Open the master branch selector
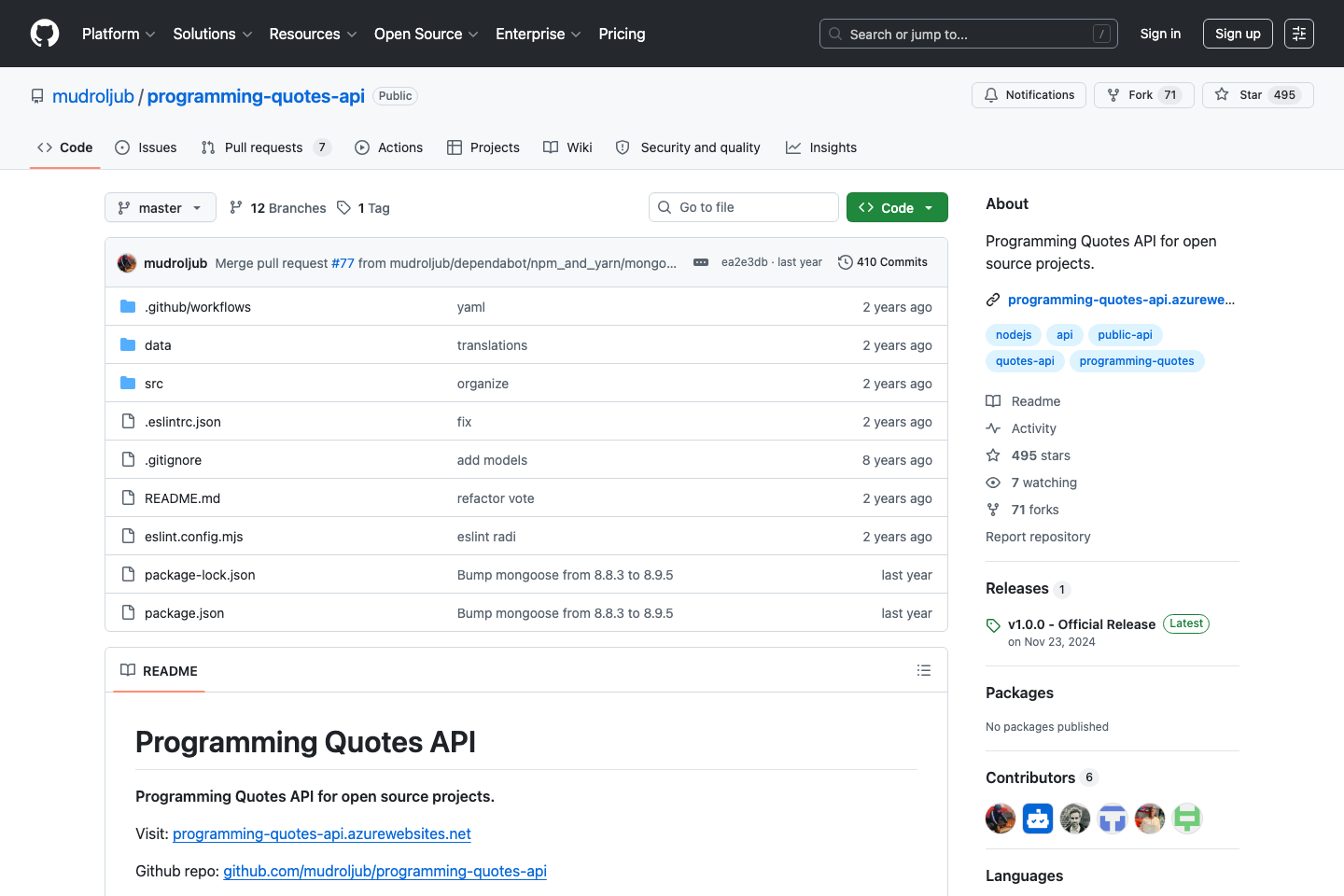 coord(160,207)
